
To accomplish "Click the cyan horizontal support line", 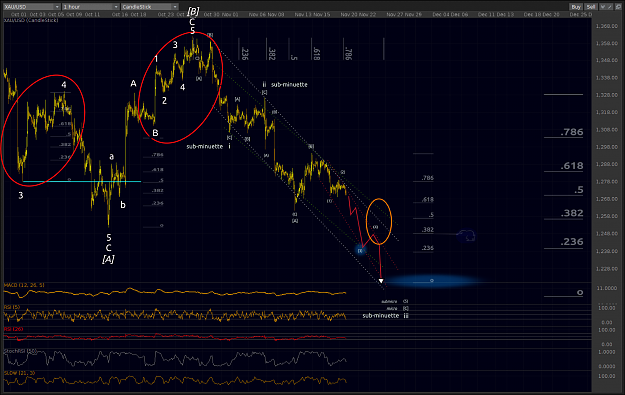I will [82, 181].
